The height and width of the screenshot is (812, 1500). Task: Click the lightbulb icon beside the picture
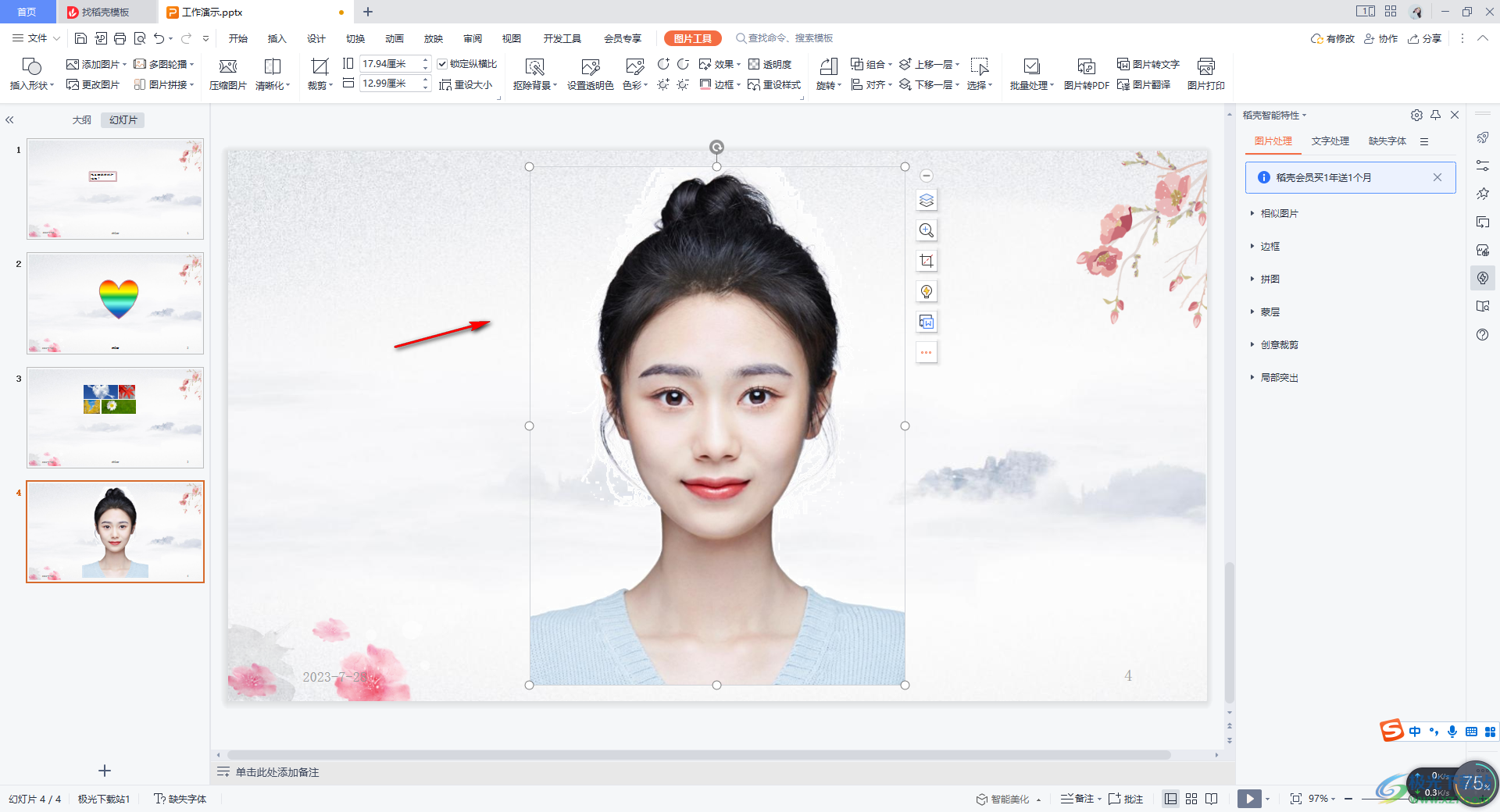coord(927,291)
